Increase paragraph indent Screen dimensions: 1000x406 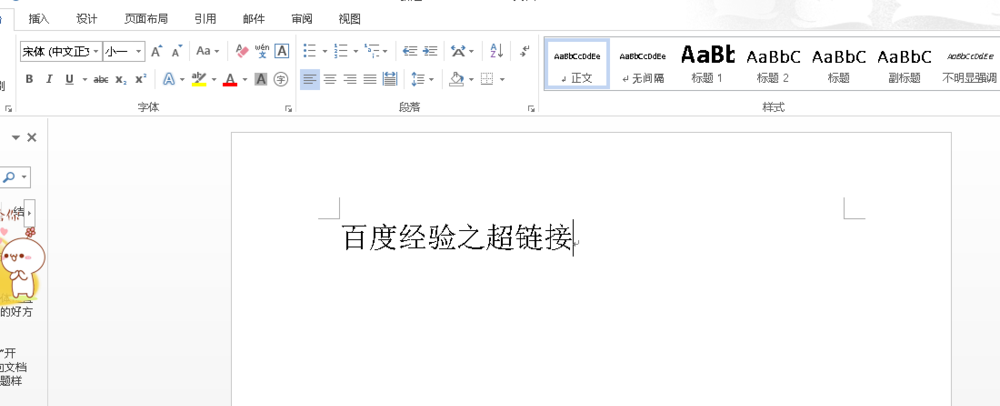[x=430, y=51]
